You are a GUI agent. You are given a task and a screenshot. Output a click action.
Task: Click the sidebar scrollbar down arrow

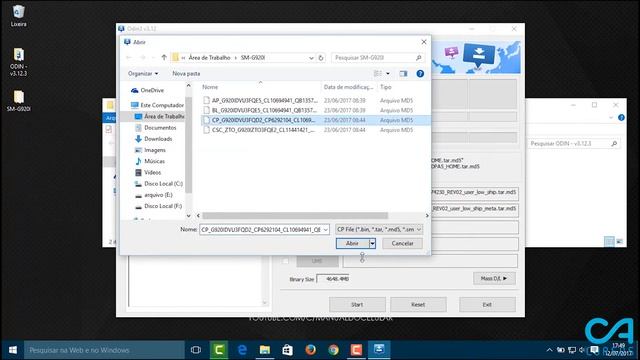pyautogui.click(x=188, y=216)
